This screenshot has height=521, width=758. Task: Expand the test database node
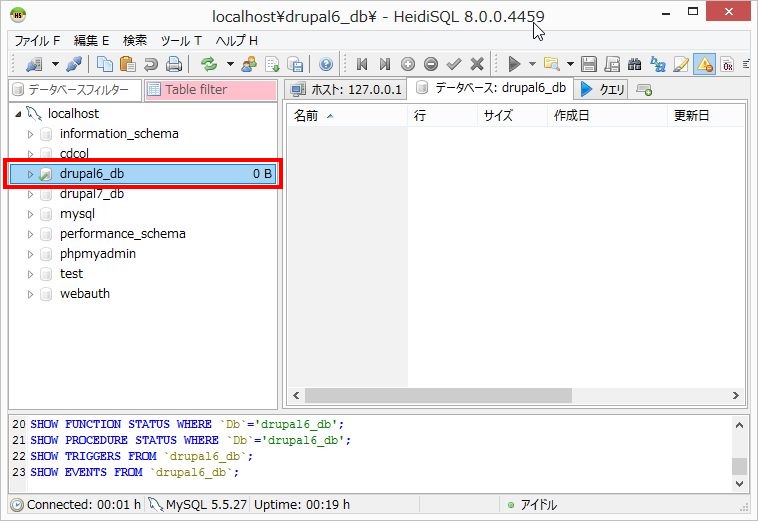(30, 274)
